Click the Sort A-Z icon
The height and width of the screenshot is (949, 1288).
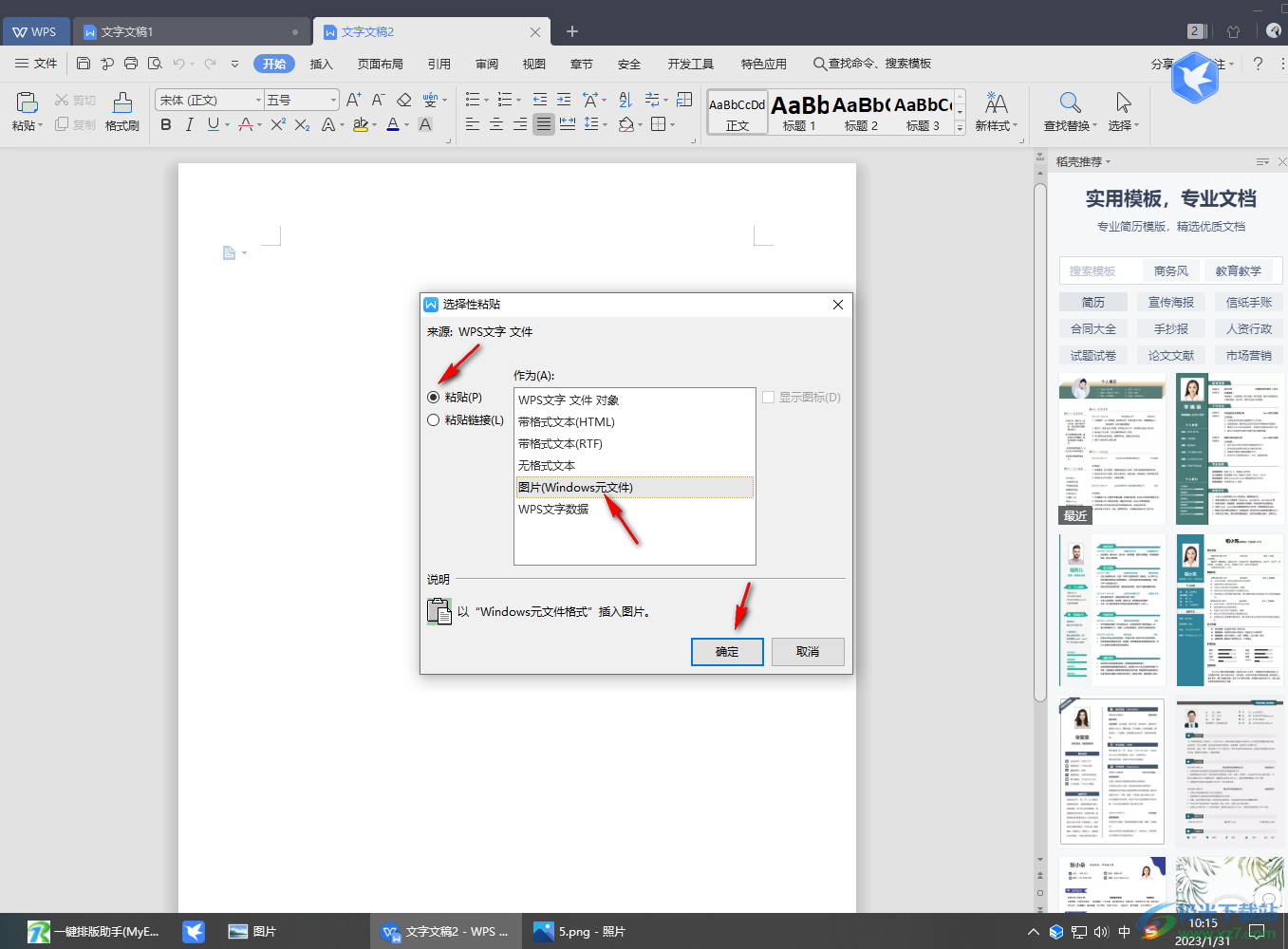pos(625,100)
